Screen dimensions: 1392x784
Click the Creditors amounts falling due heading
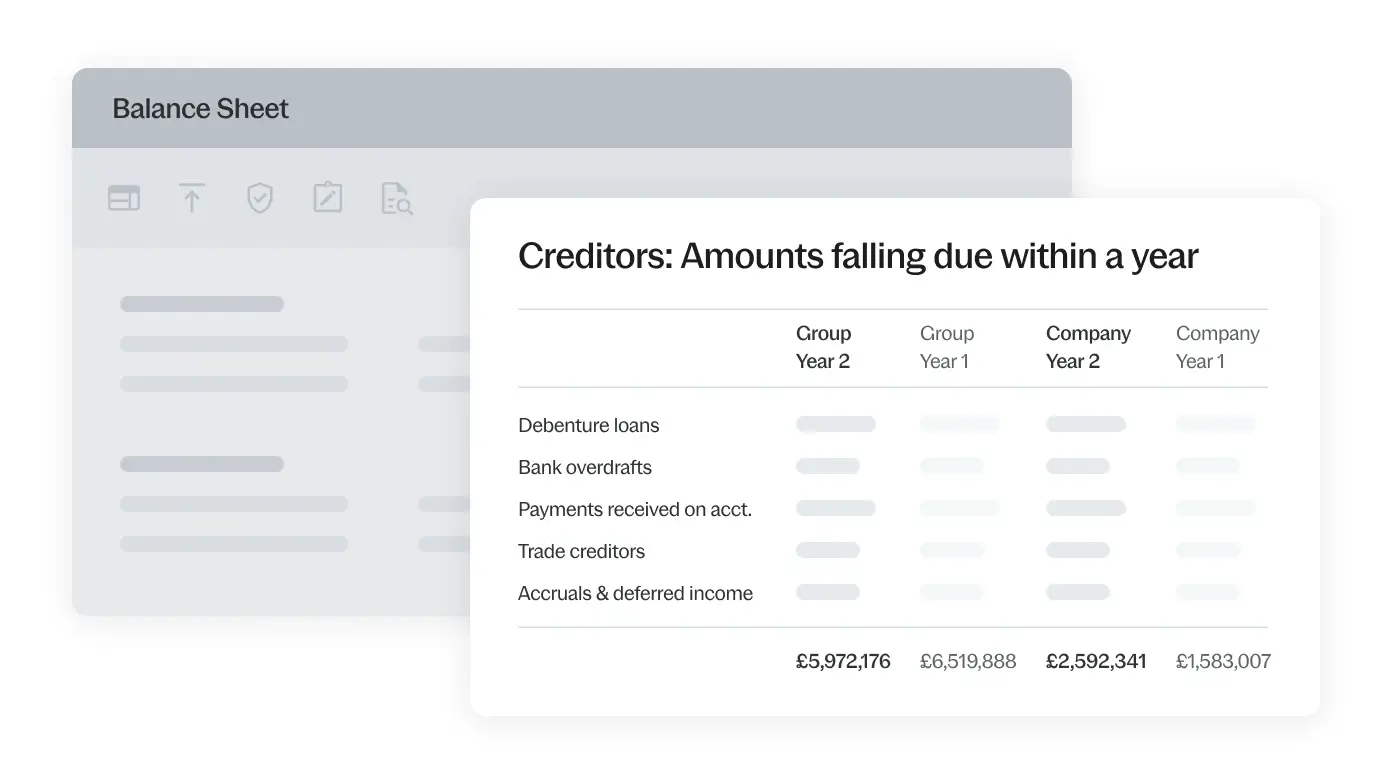tap(857, 257)
